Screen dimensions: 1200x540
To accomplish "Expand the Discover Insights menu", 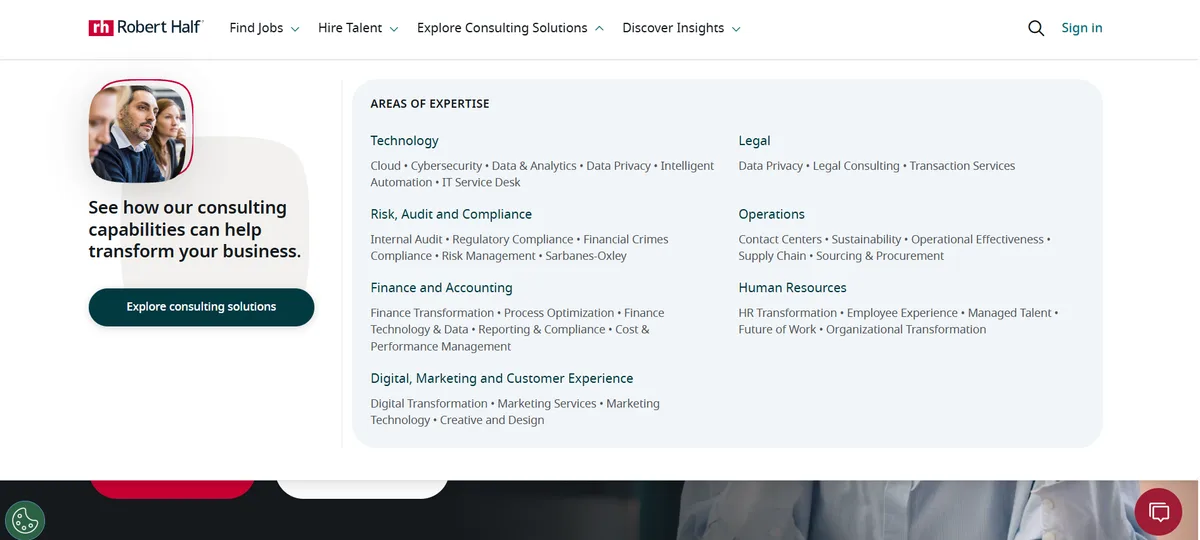I will [681, 28].
